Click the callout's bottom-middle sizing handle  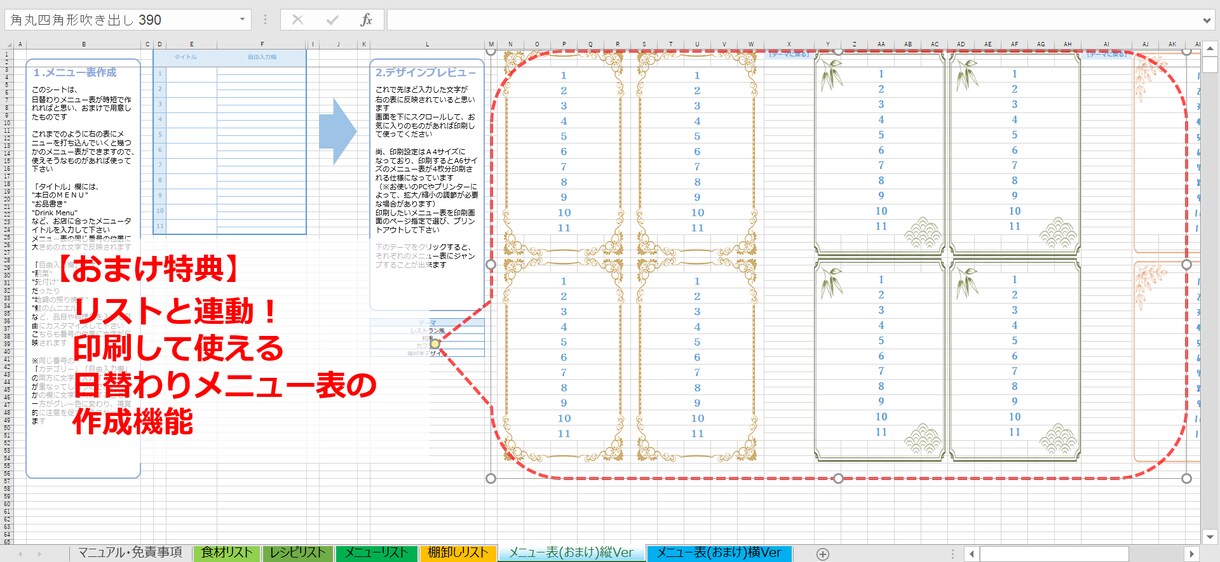pyautogui.click(x=838, y=478)
